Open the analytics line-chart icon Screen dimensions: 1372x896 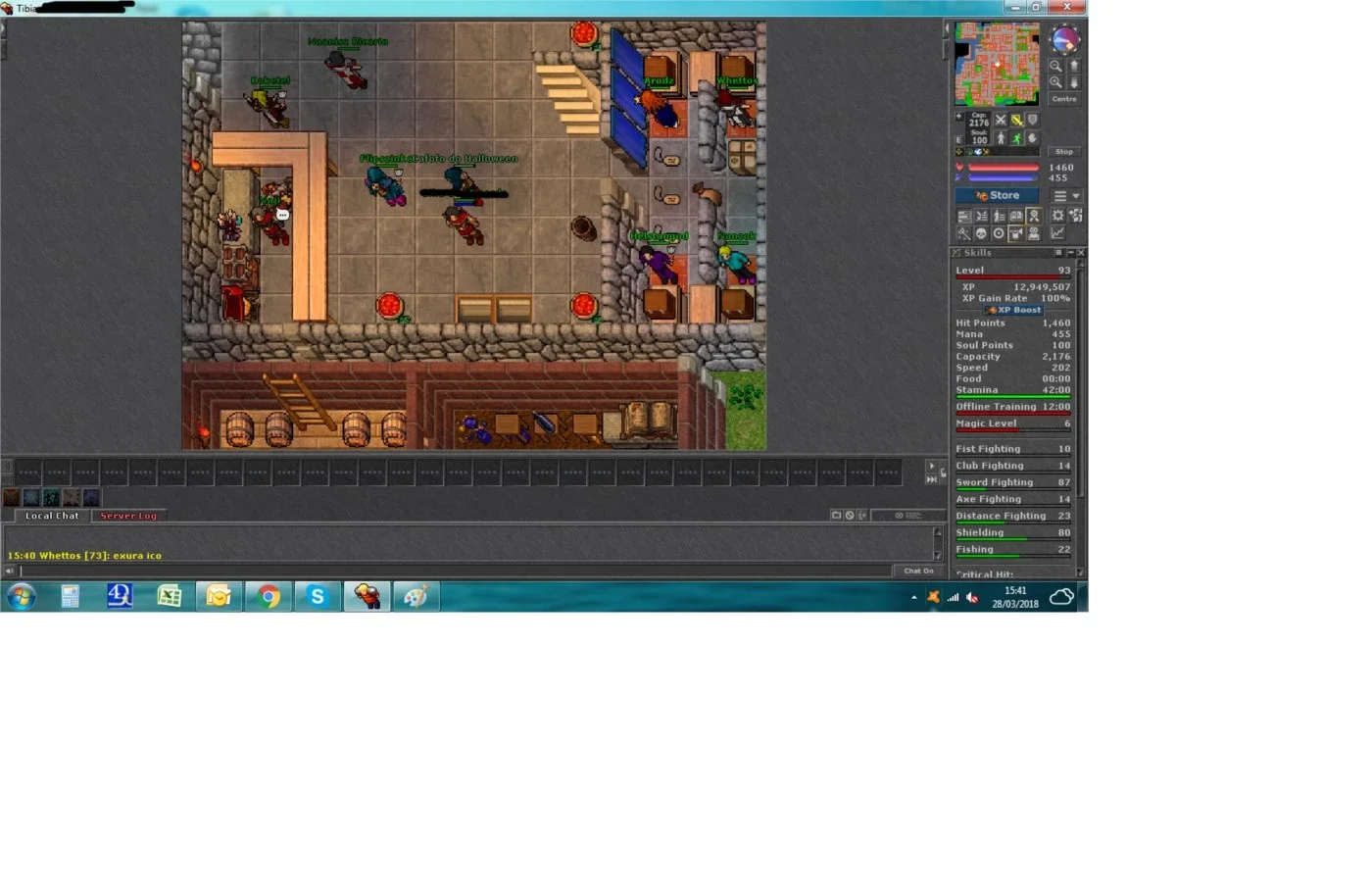[1057, 233]
